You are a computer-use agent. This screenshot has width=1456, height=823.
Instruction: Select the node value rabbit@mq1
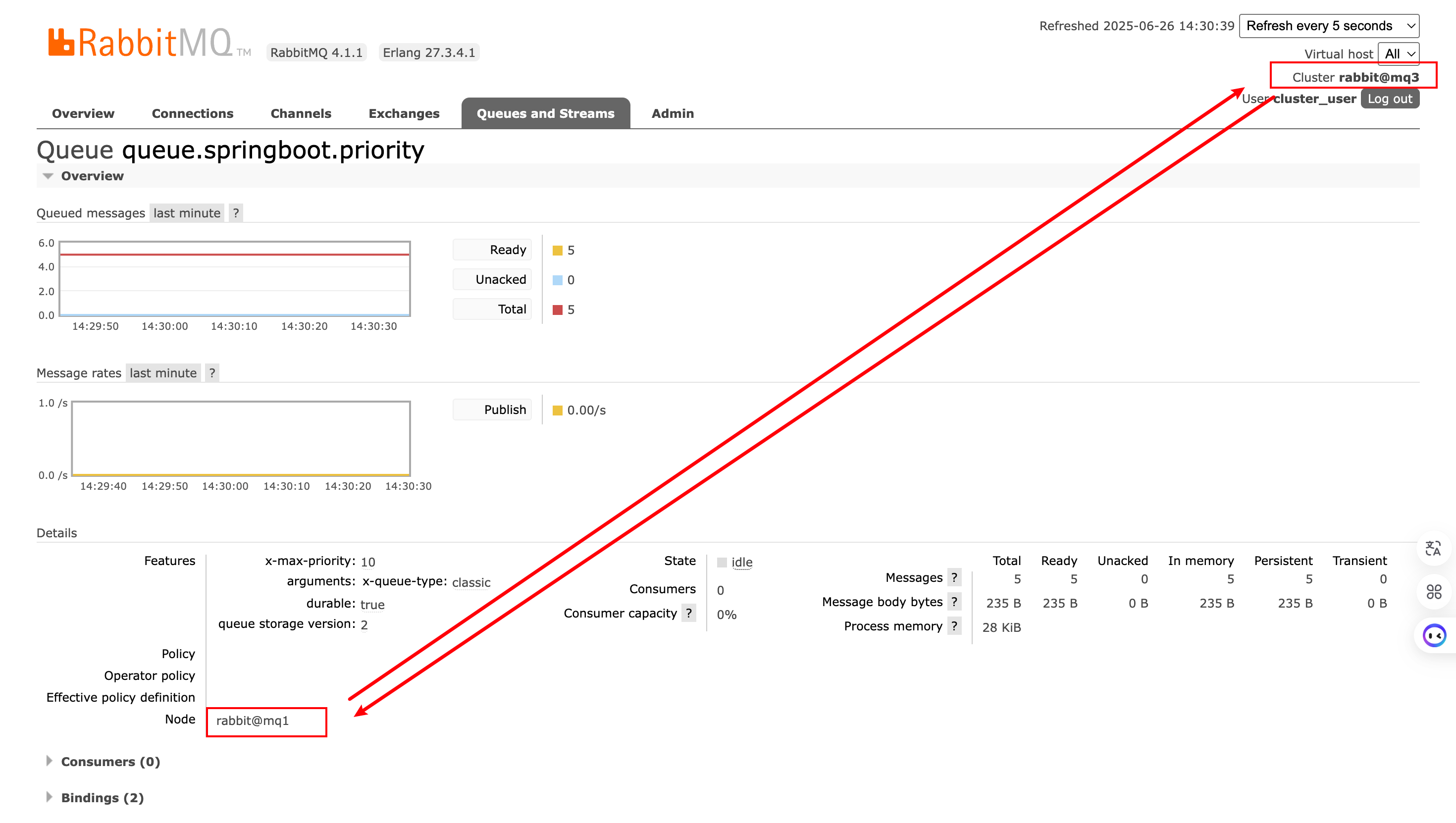[253, 720]
